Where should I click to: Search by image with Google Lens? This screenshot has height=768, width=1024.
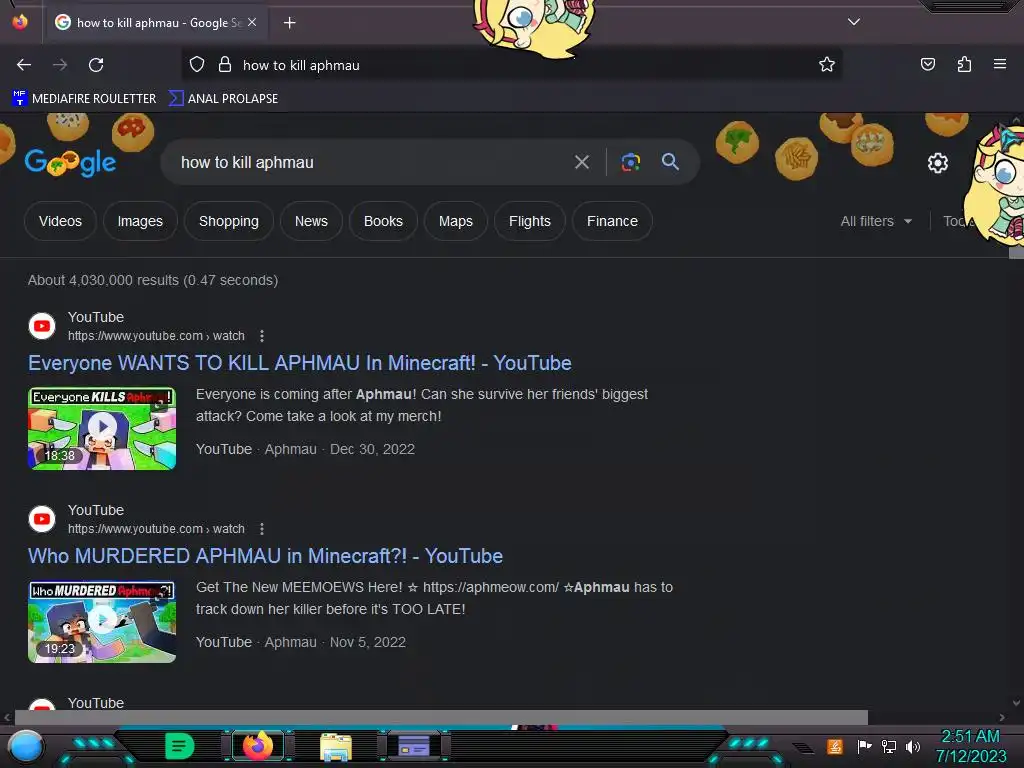tap(630, 162)
